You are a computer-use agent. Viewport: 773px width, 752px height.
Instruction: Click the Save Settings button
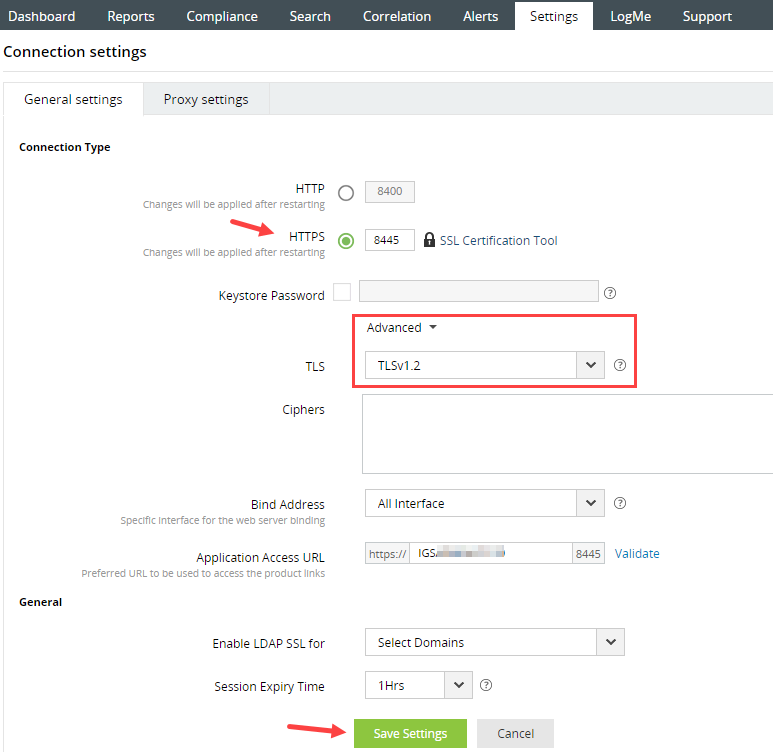[410, 733]
